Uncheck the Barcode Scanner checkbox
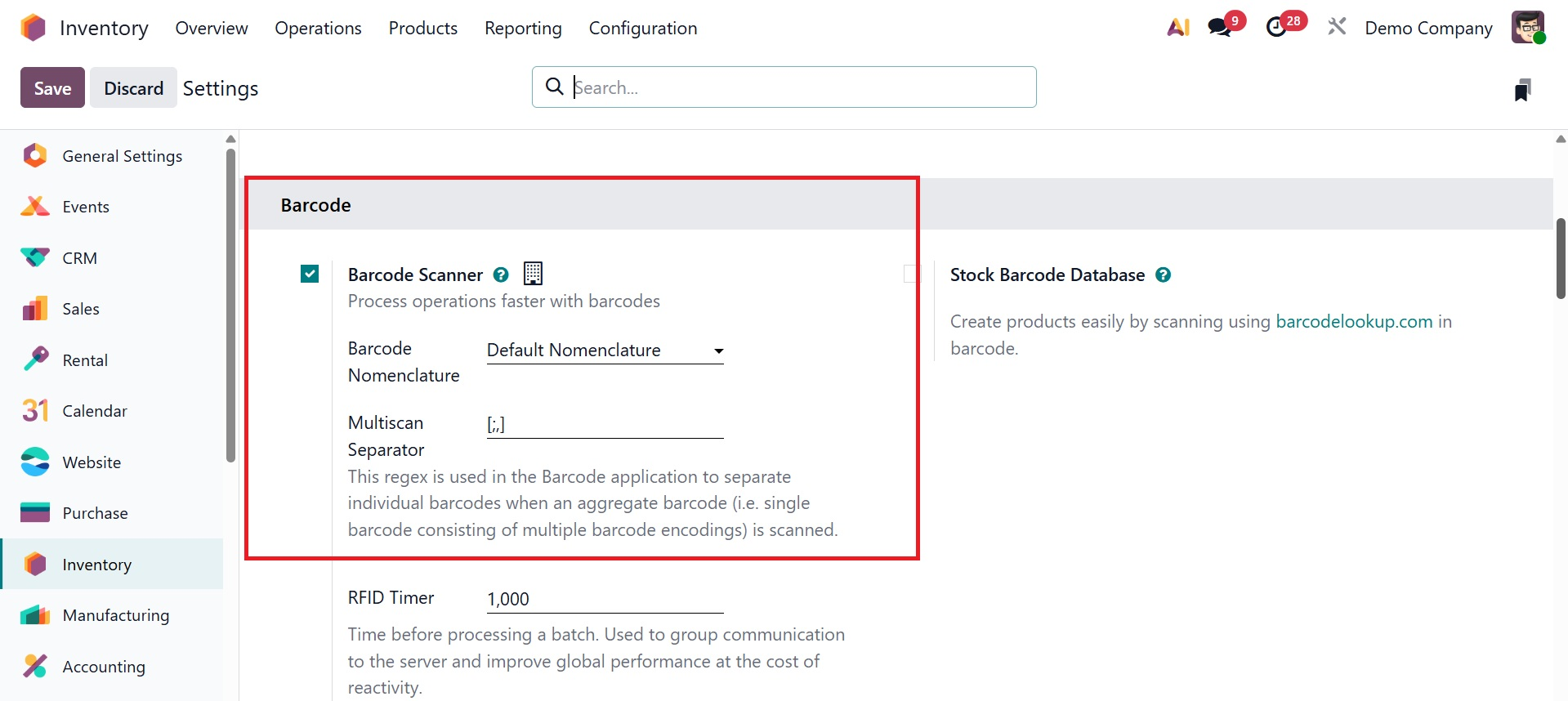This screenshot has width=1568, height=701. (310, 274)
